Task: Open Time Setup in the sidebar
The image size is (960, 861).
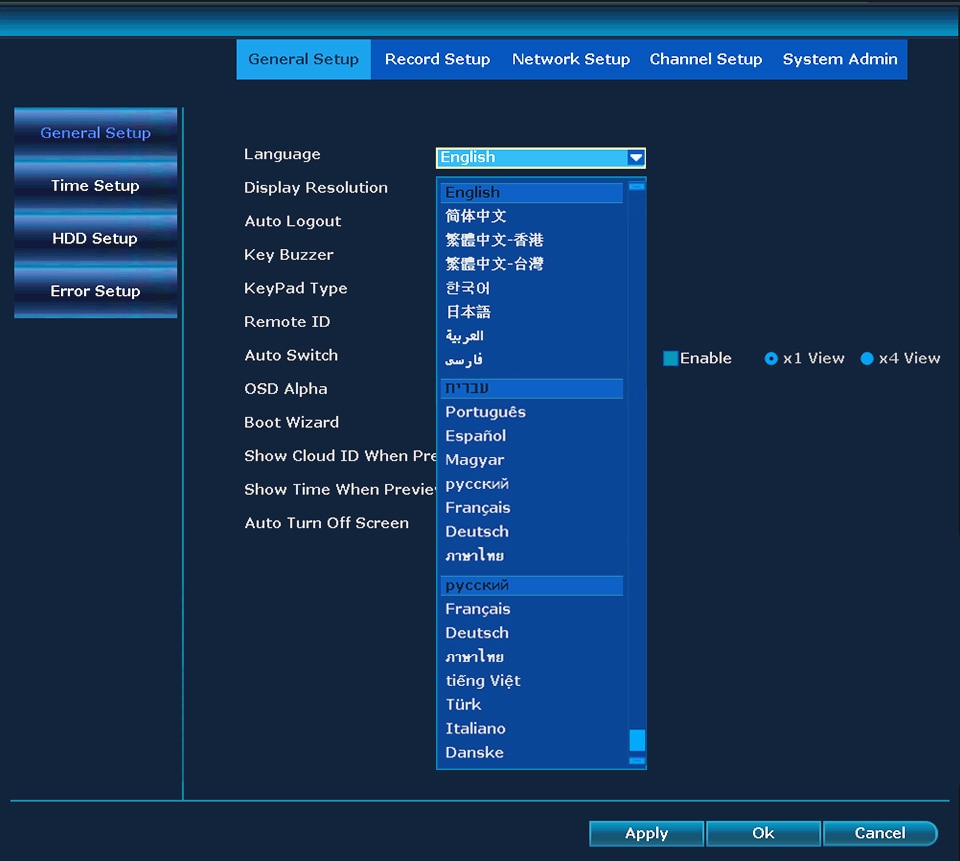Action: 96,186
